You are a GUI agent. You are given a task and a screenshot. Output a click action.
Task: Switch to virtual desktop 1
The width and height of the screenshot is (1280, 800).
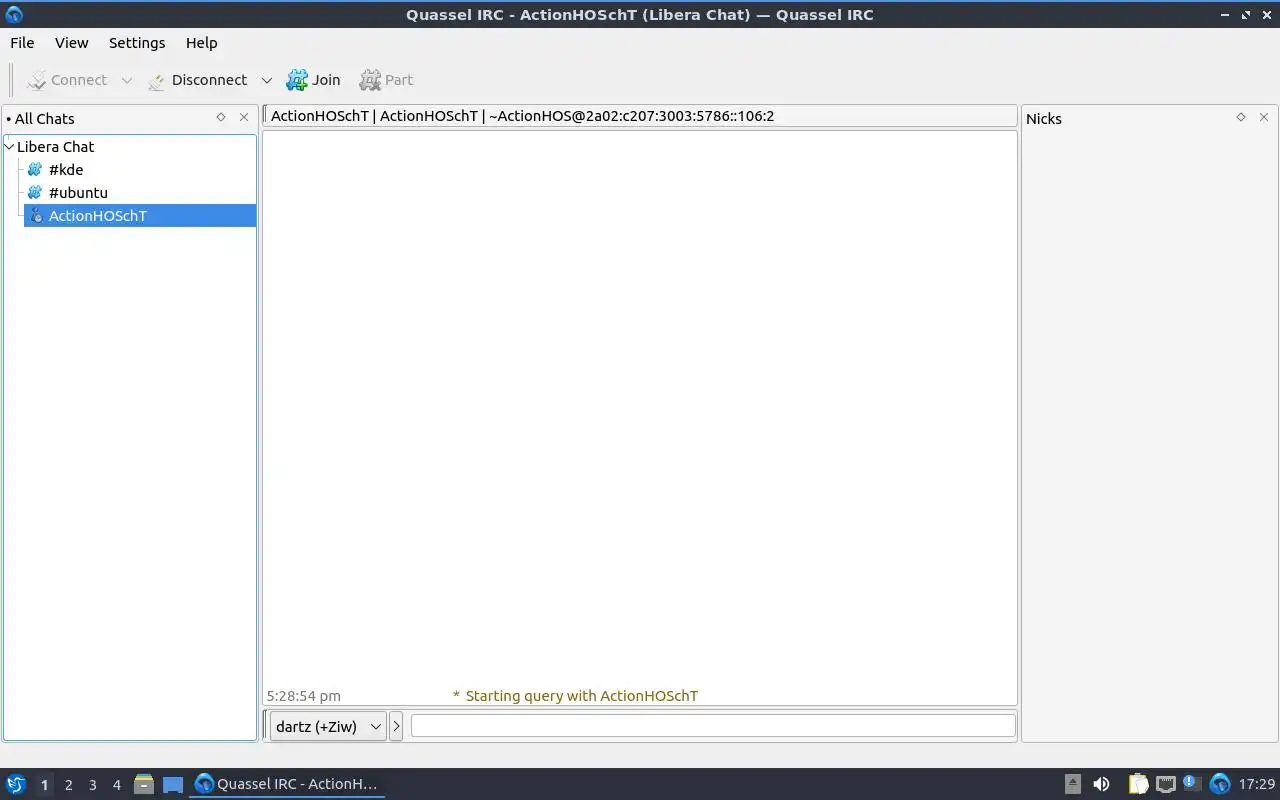point(44,785)
